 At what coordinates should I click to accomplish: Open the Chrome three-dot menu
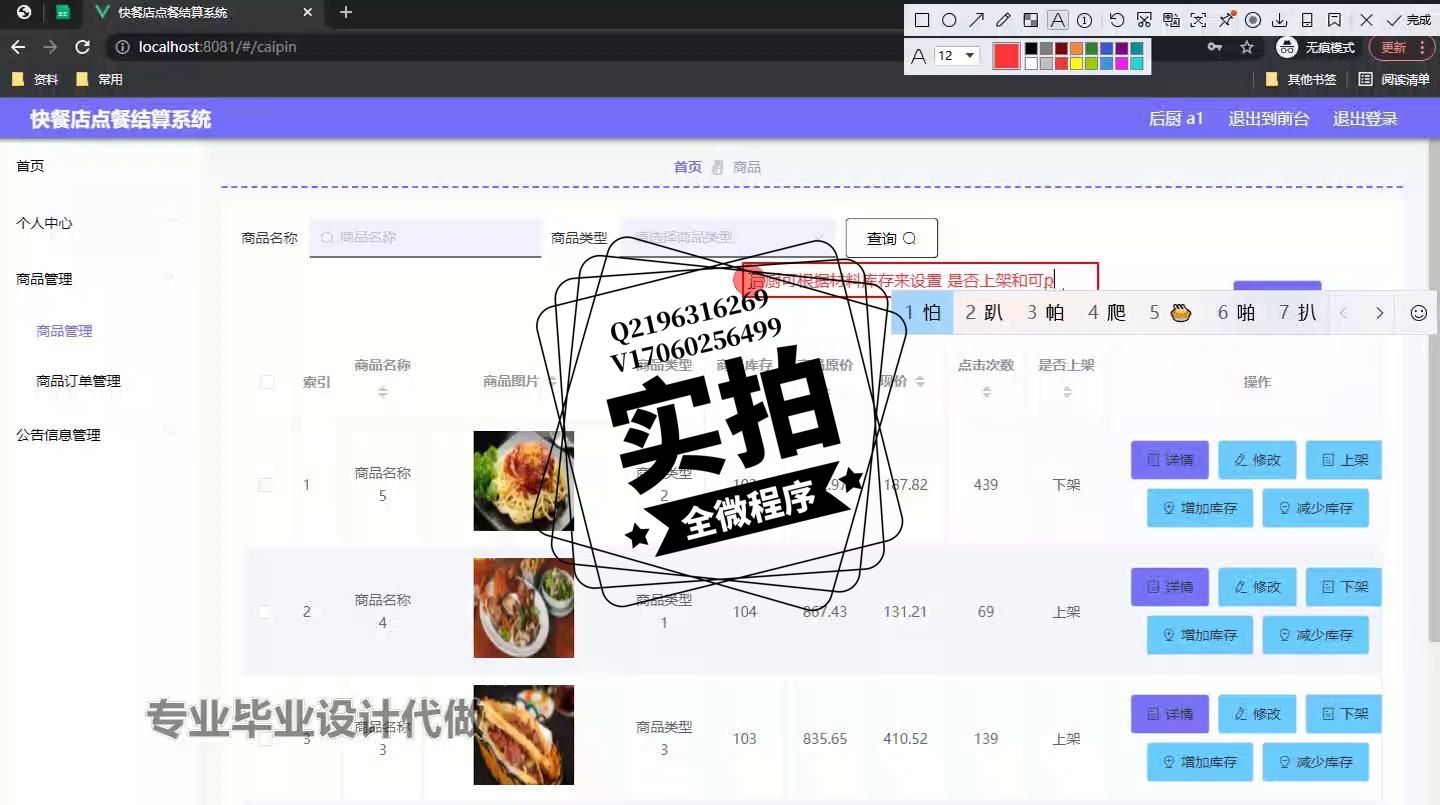pyautogui.click(x=1423, y=47)
